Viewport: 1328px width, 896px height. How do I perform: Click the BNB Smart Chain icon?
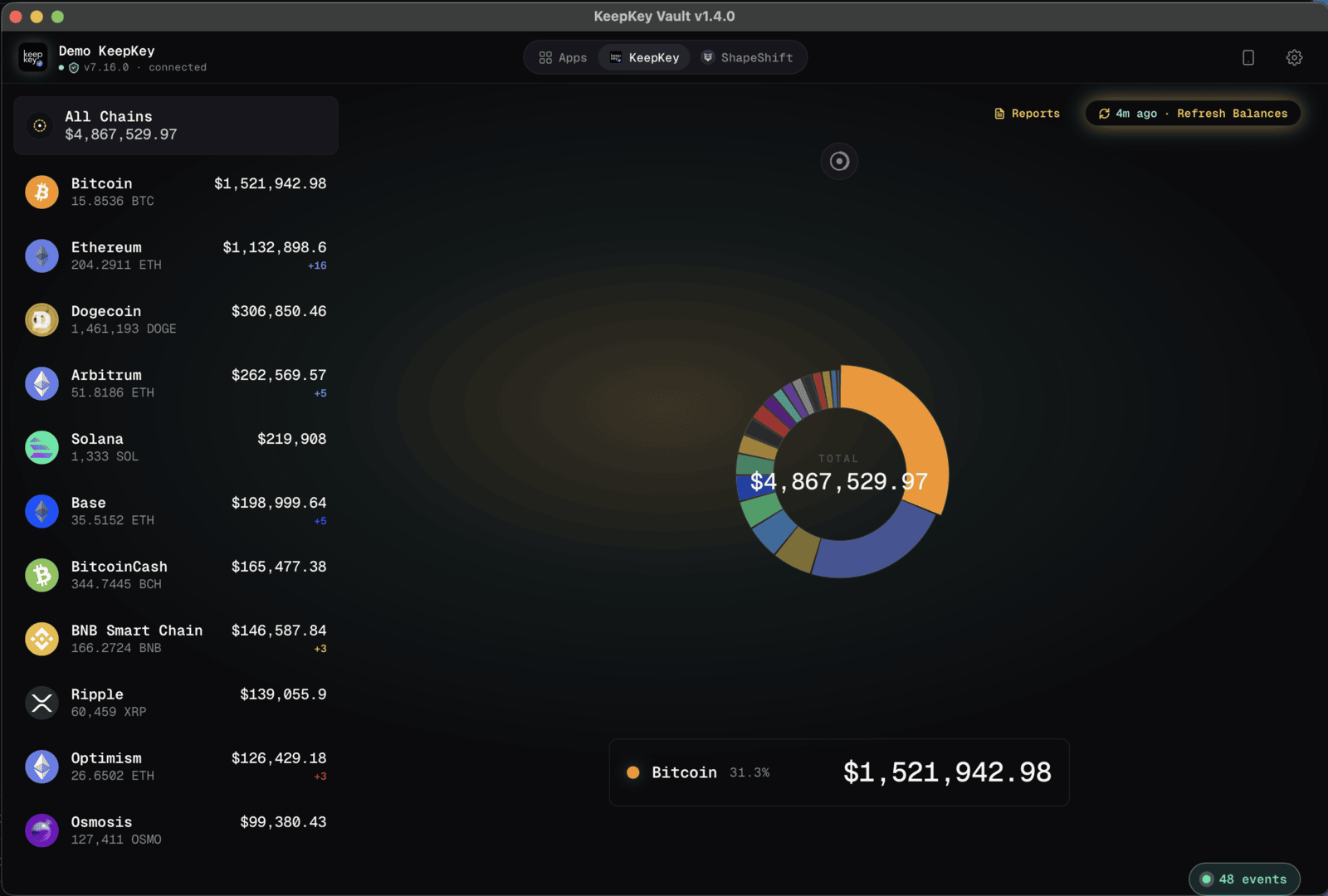click(x=41, y=639)
